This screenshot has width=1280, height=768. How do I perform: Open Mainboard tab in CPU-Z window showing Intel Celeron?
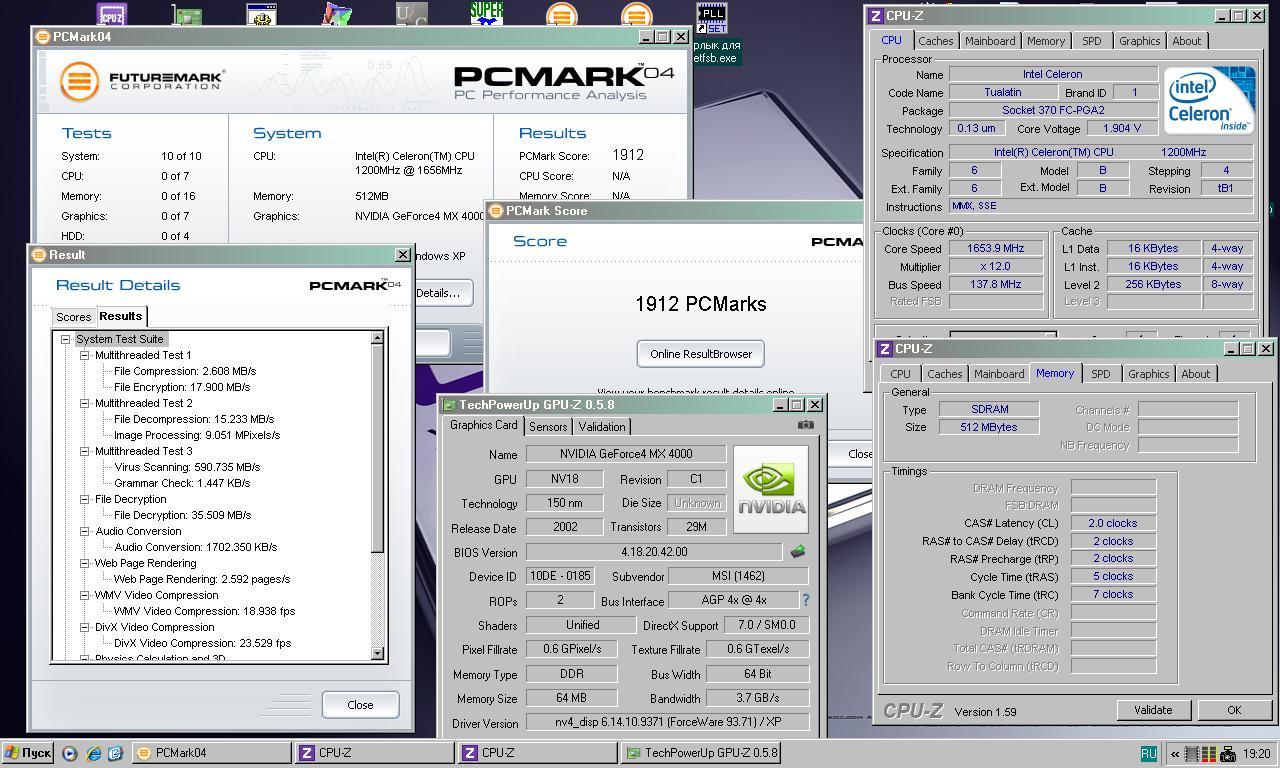pyautogui.click(x=990, y=41)
